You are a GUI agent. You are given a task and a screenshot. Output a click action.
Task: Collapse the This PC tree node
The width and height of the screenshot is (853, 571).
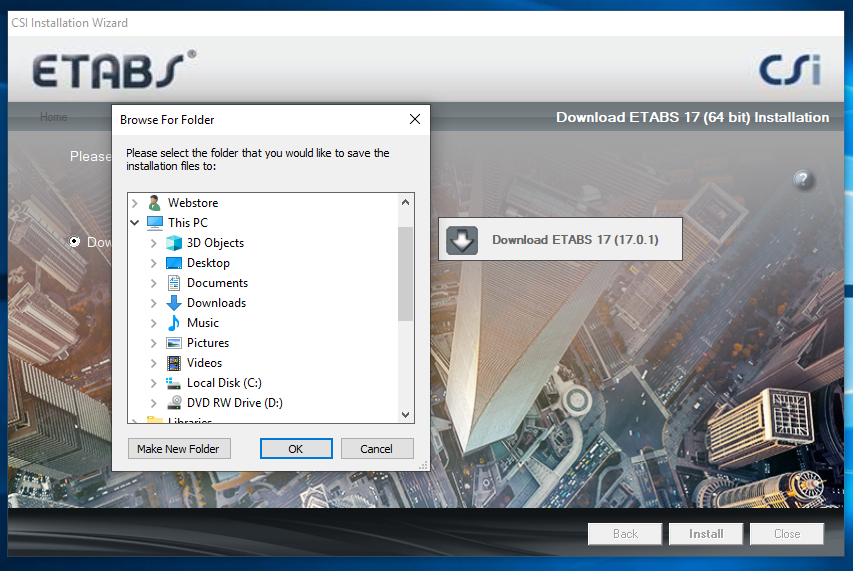[135, 223]
